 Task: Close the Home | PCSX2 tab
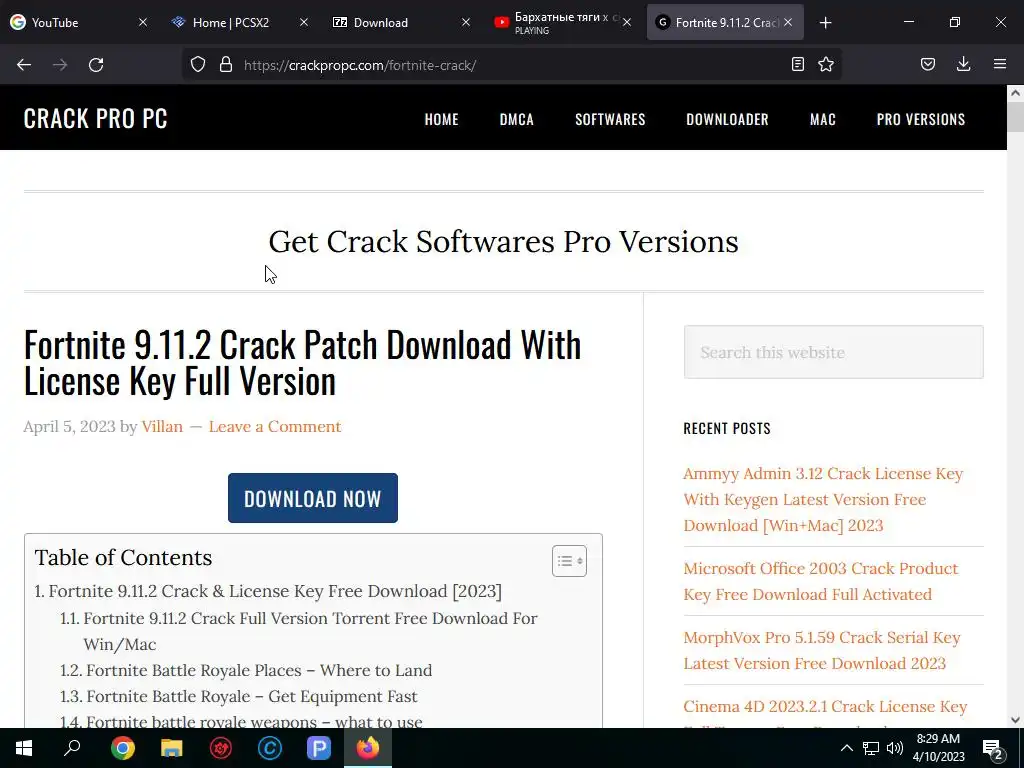304,22
